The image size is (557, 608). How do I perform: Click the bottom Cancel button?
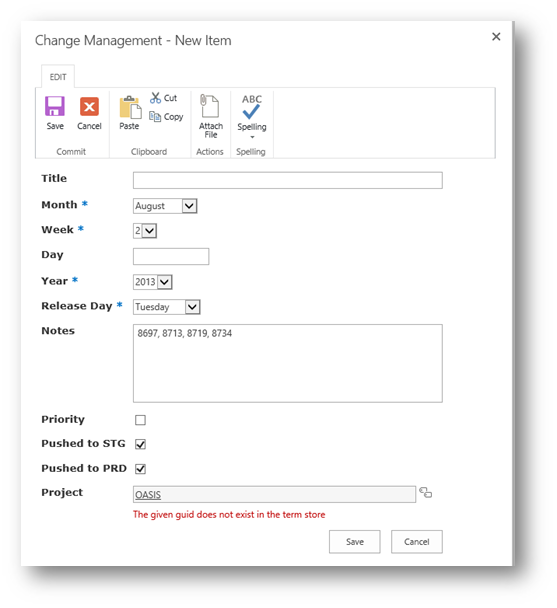tap(417, 542)
